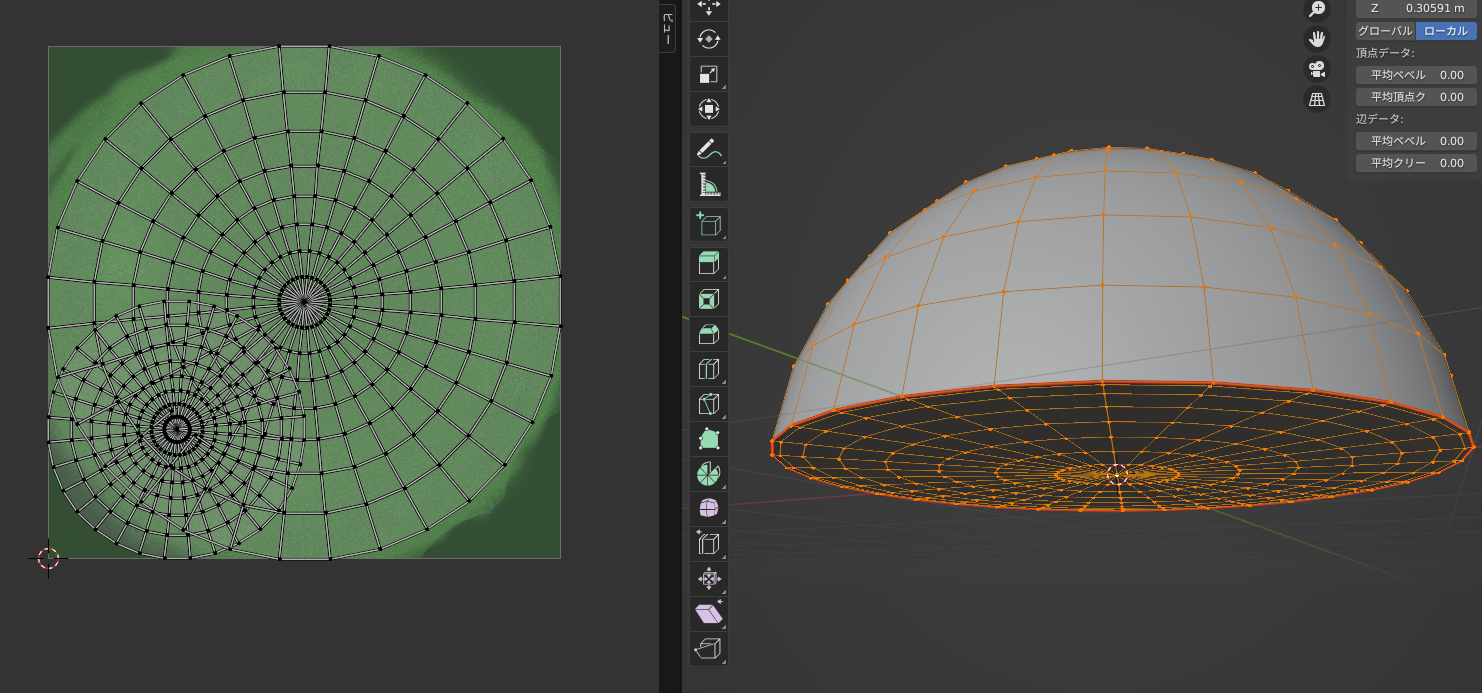Click the hand pan view icon
This screenshot has width=1482, height=693.
[x=1317, y=39]
